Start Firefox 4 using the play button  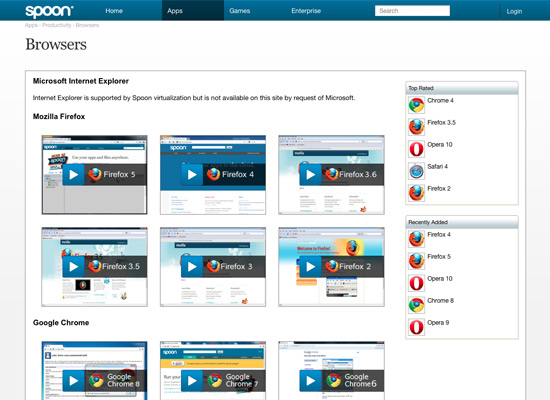click(192, 174)
